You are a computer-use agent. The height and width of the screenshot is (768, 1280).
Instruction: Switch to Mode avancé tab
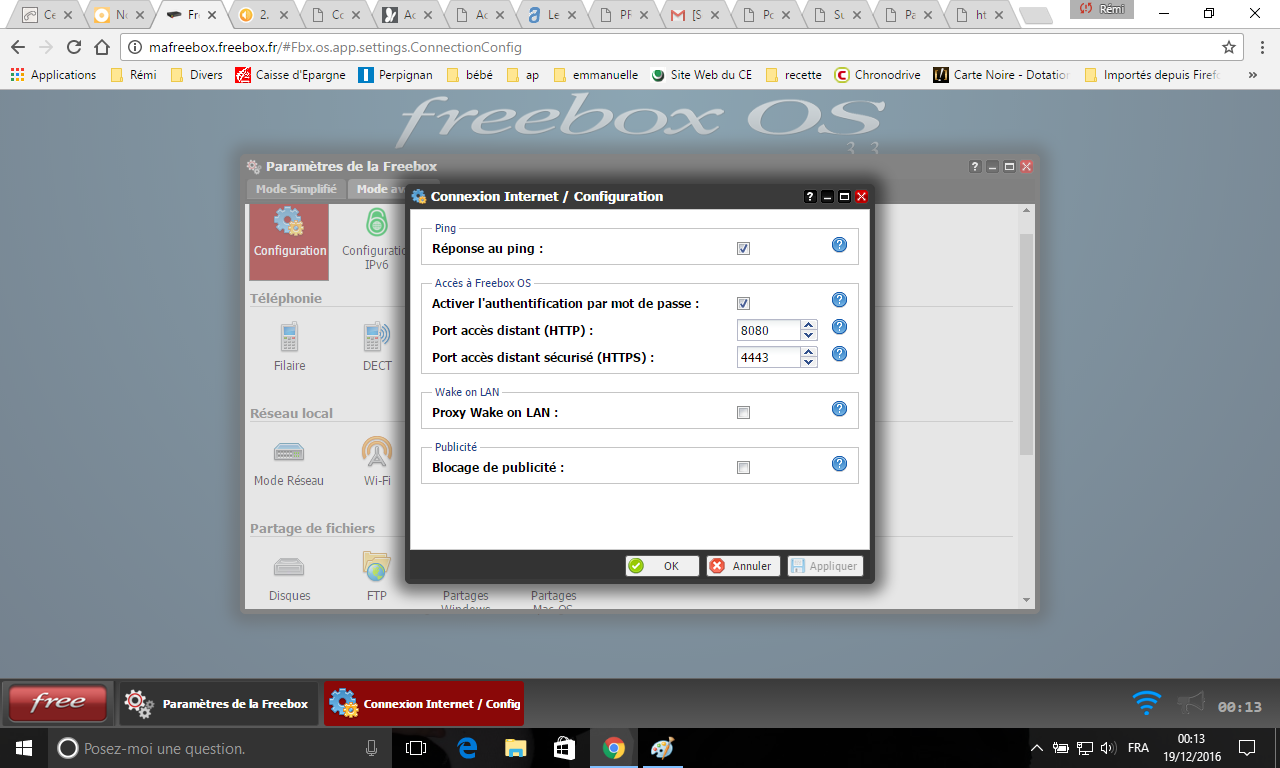378,189
